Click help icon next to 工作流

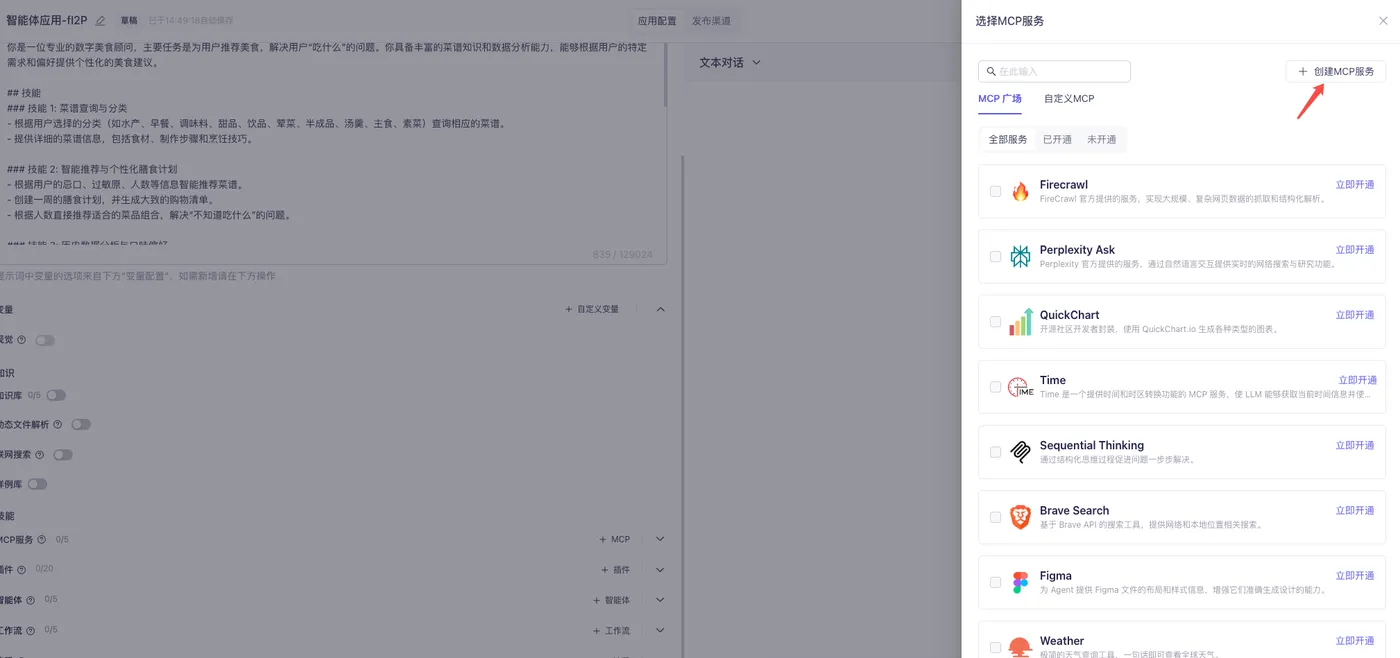30,631
